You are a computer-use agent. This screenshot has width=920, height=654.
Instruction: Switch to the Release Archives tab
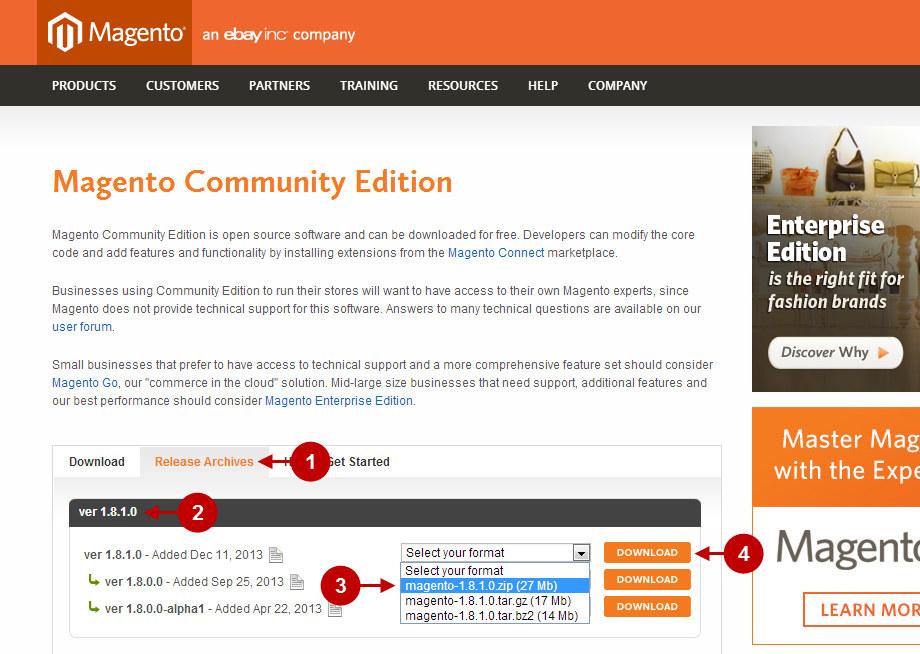204,462
